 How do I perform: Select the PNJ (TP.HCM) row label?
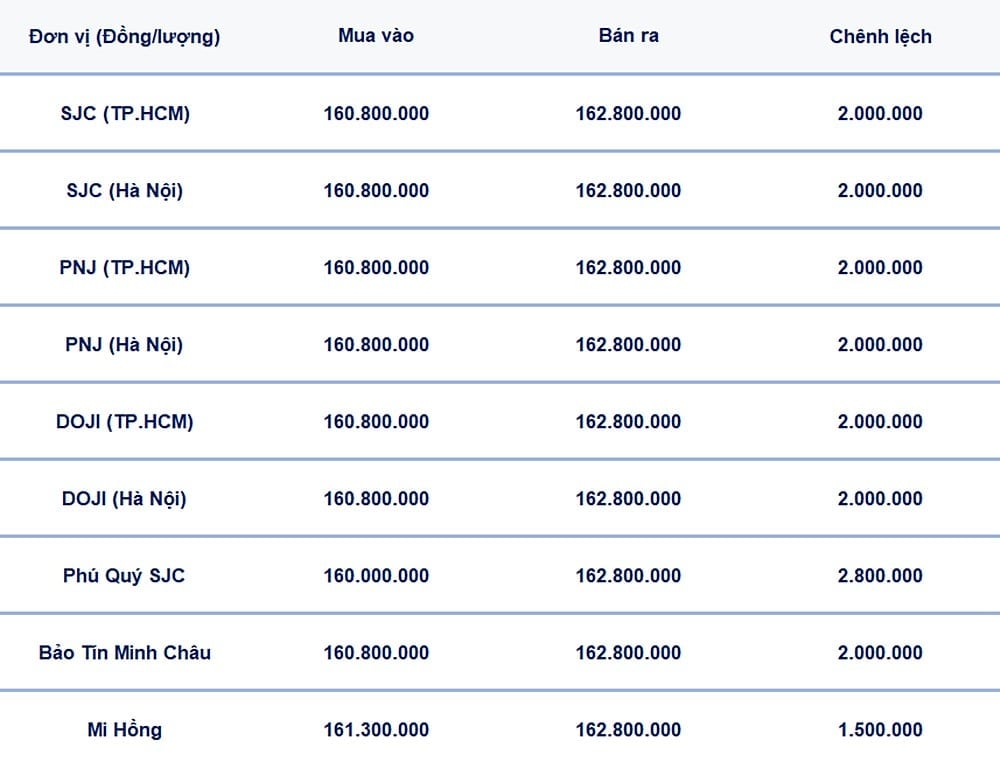click(x=124, y=268)
